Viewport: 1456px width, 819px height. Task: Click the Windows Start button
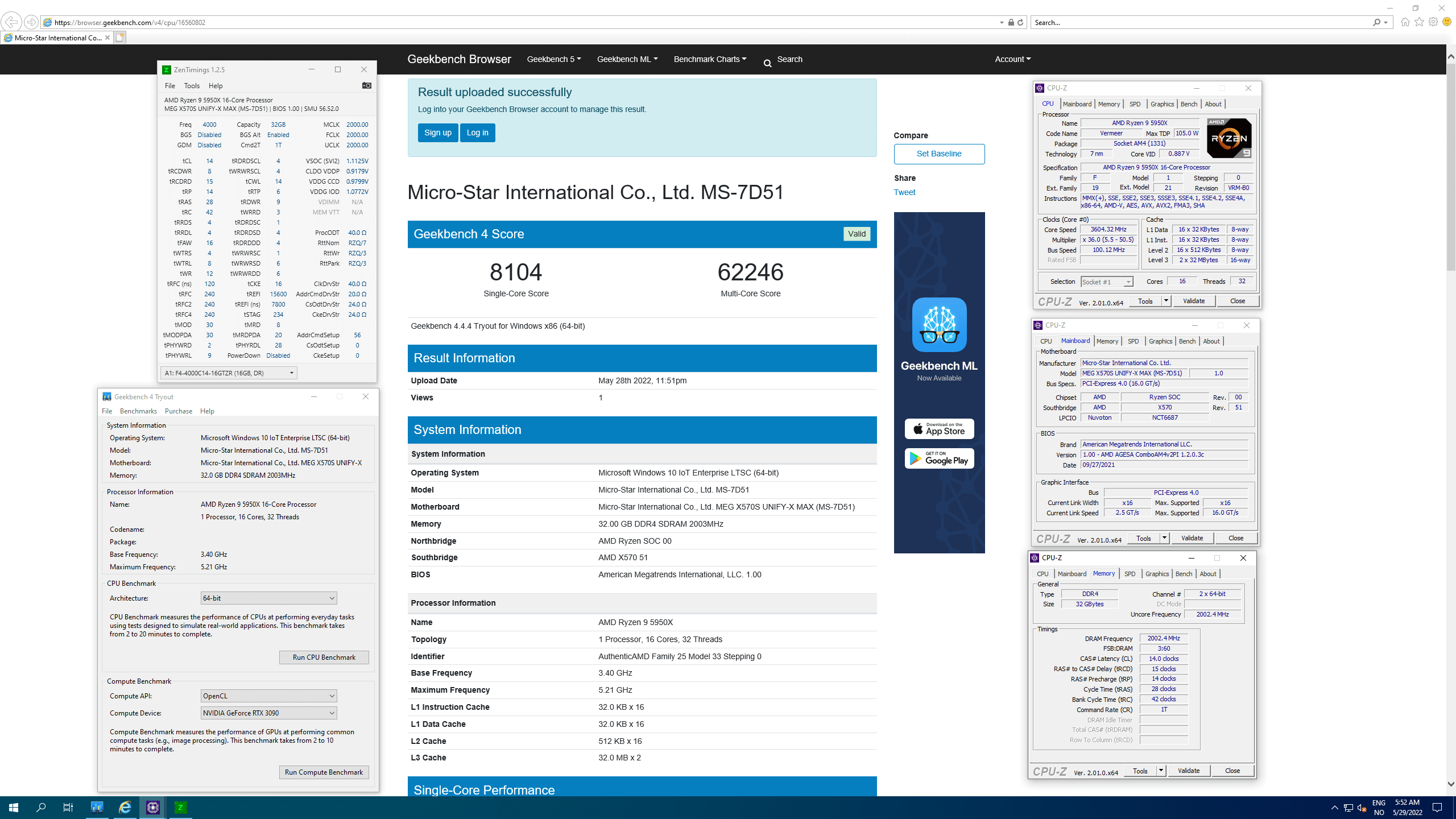pyautogui.click(x=14, y=808)
